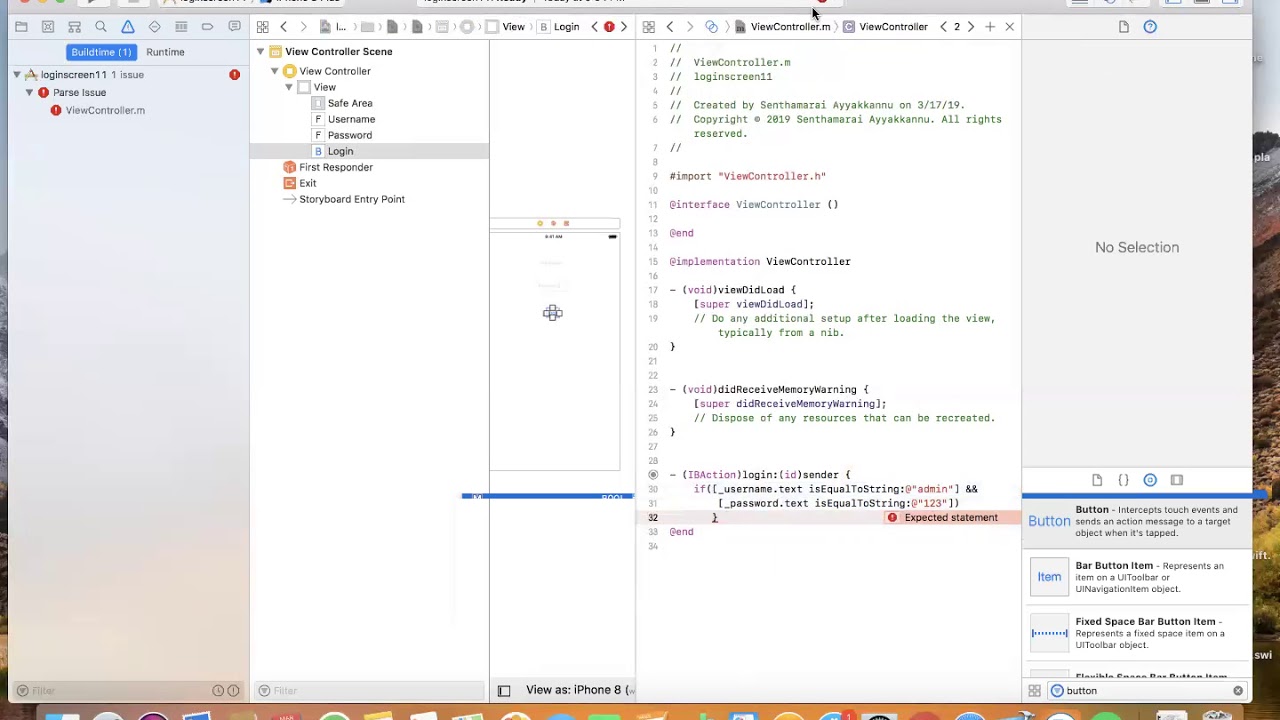Click the 'View as: iPhone 8' device bar
The height and width of the screenshot is (720, 1280).
coord(578,690)
